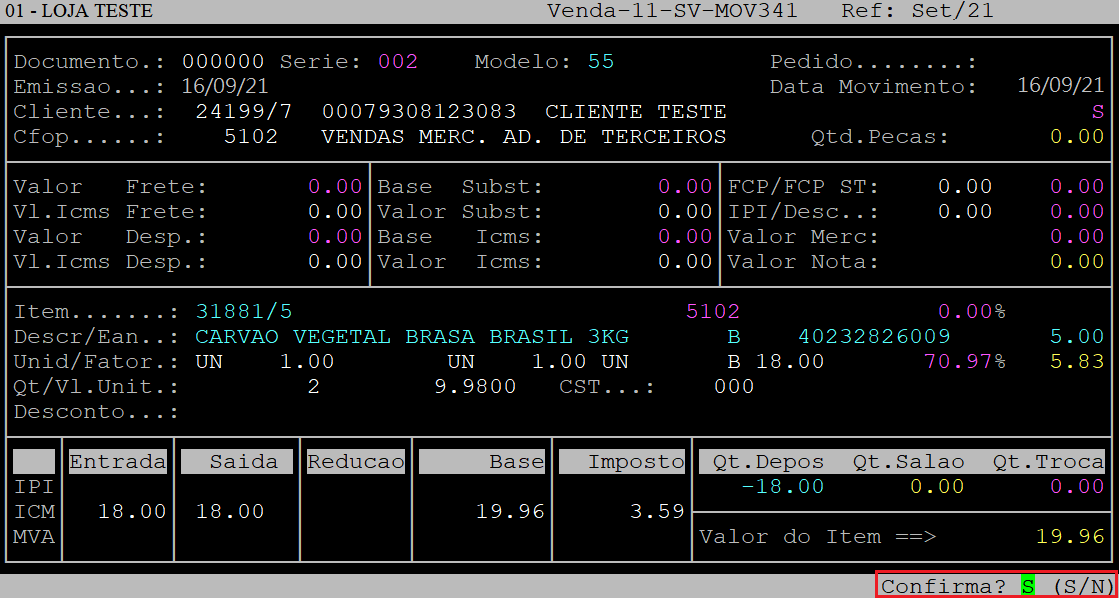Click the CARVAO VEGETAL BRASA BRASIL 3KG description

412,337
